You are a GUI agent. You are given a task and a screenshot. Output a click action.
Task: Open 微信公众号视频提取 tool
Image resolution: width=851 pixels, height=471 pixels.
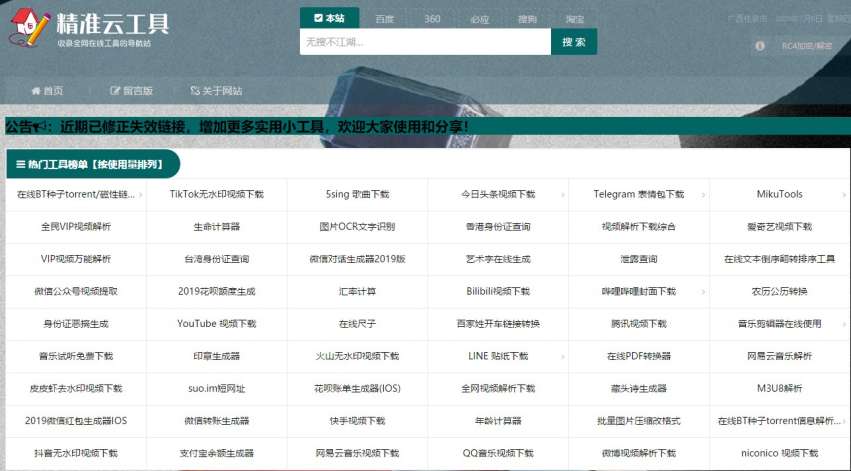coord(76,291)
